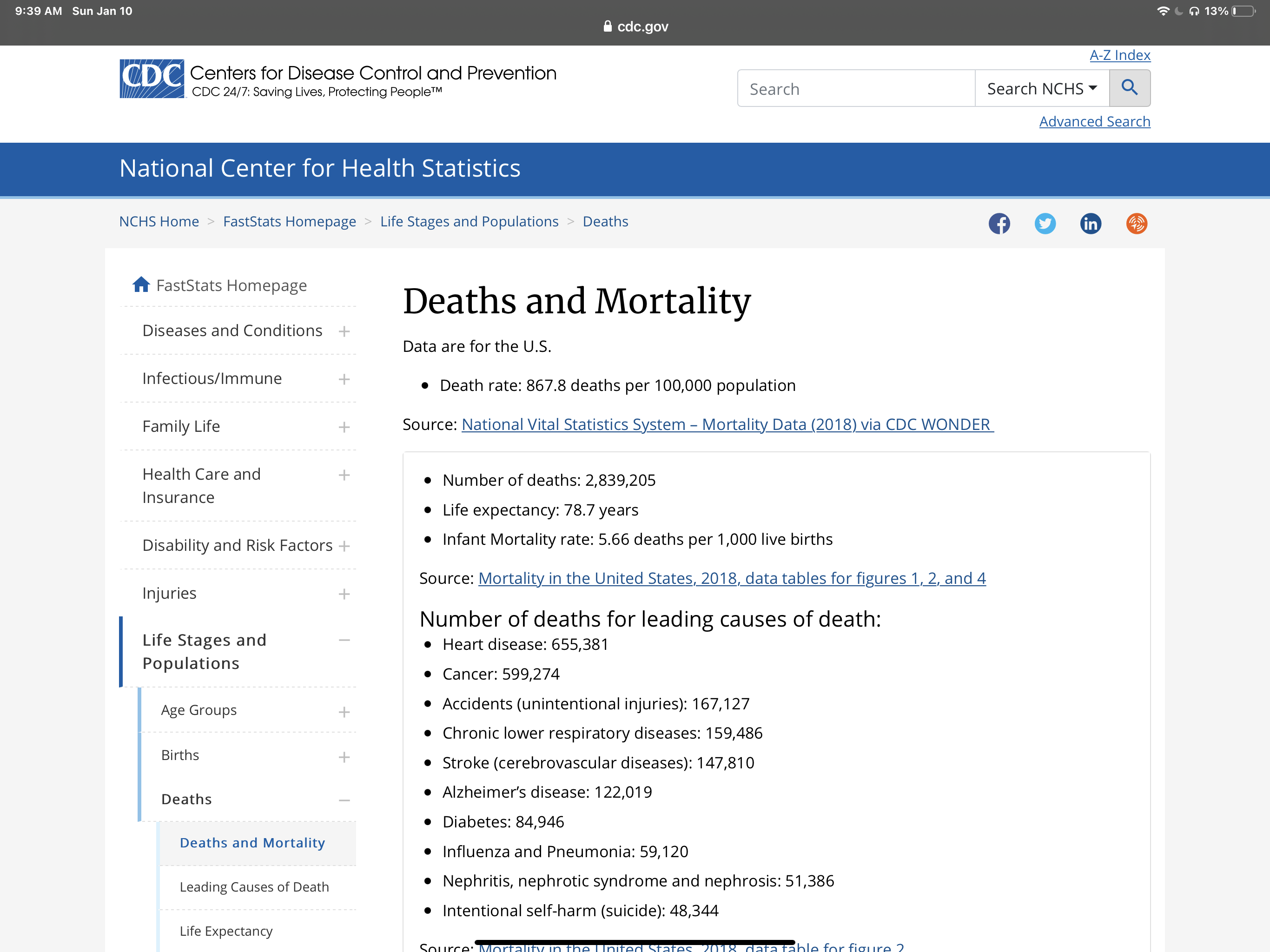
Task: Click National Center for Health Statistics banner title
Action: point(320,168)
